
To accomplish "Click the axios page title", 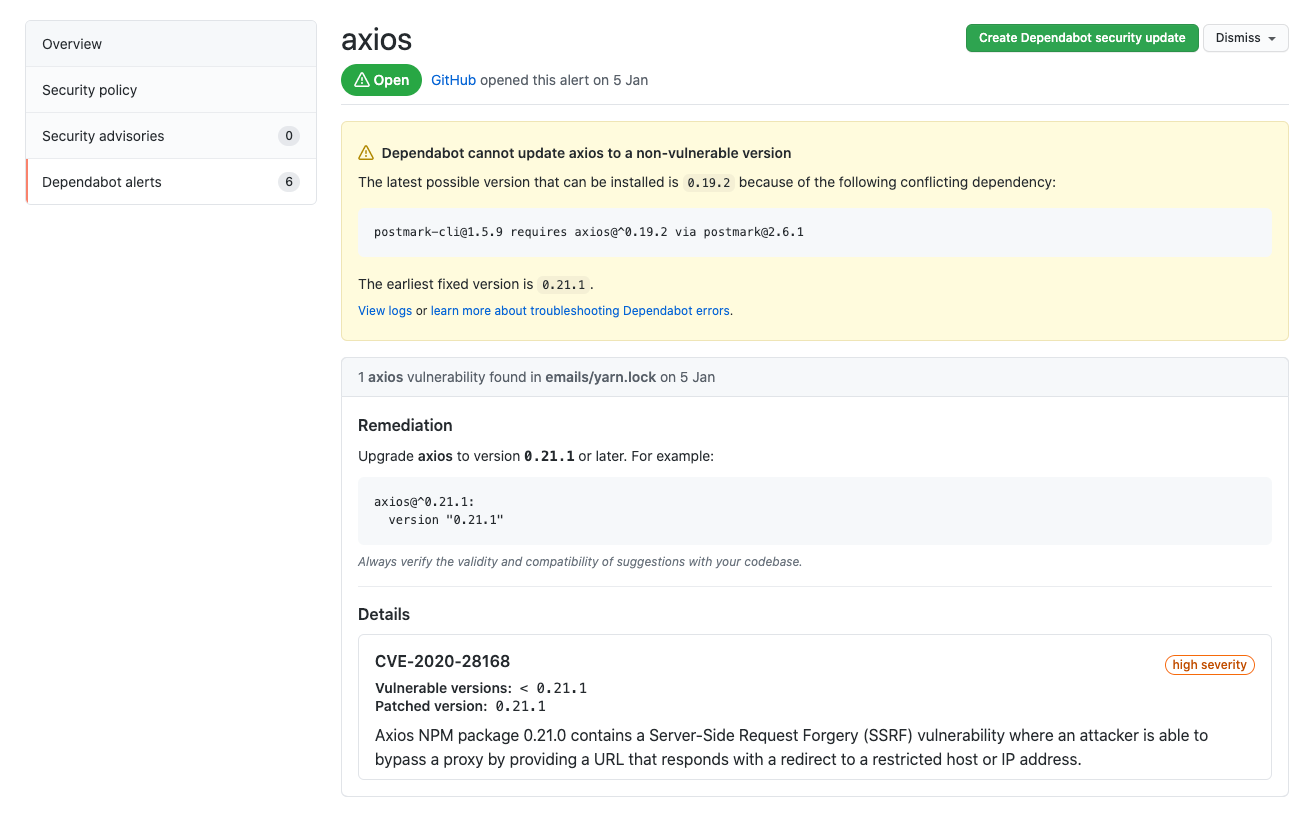I will pyautogui.click(x=377, y=39).
